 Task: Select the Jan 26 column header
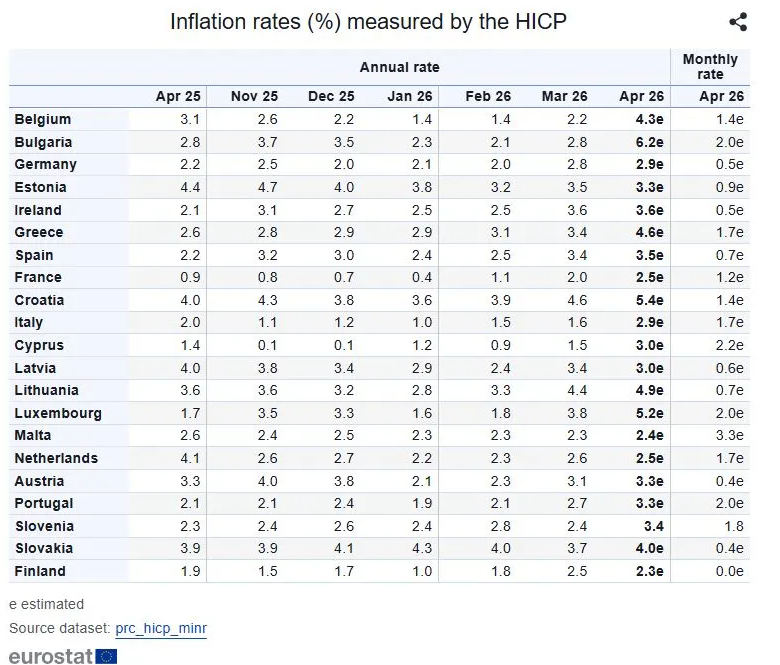click(x=409, y=96)
